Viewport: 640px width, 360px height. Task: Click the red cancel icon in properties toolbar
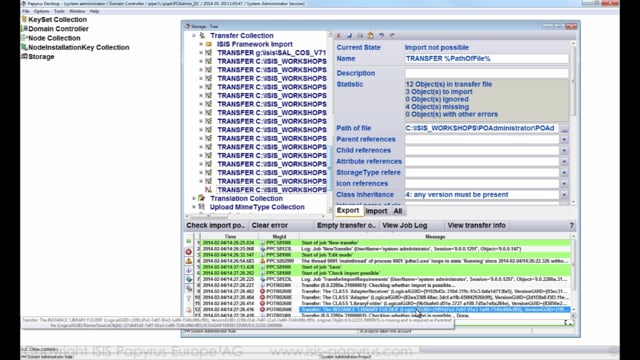pyautogui.click(x=338, y=36)
